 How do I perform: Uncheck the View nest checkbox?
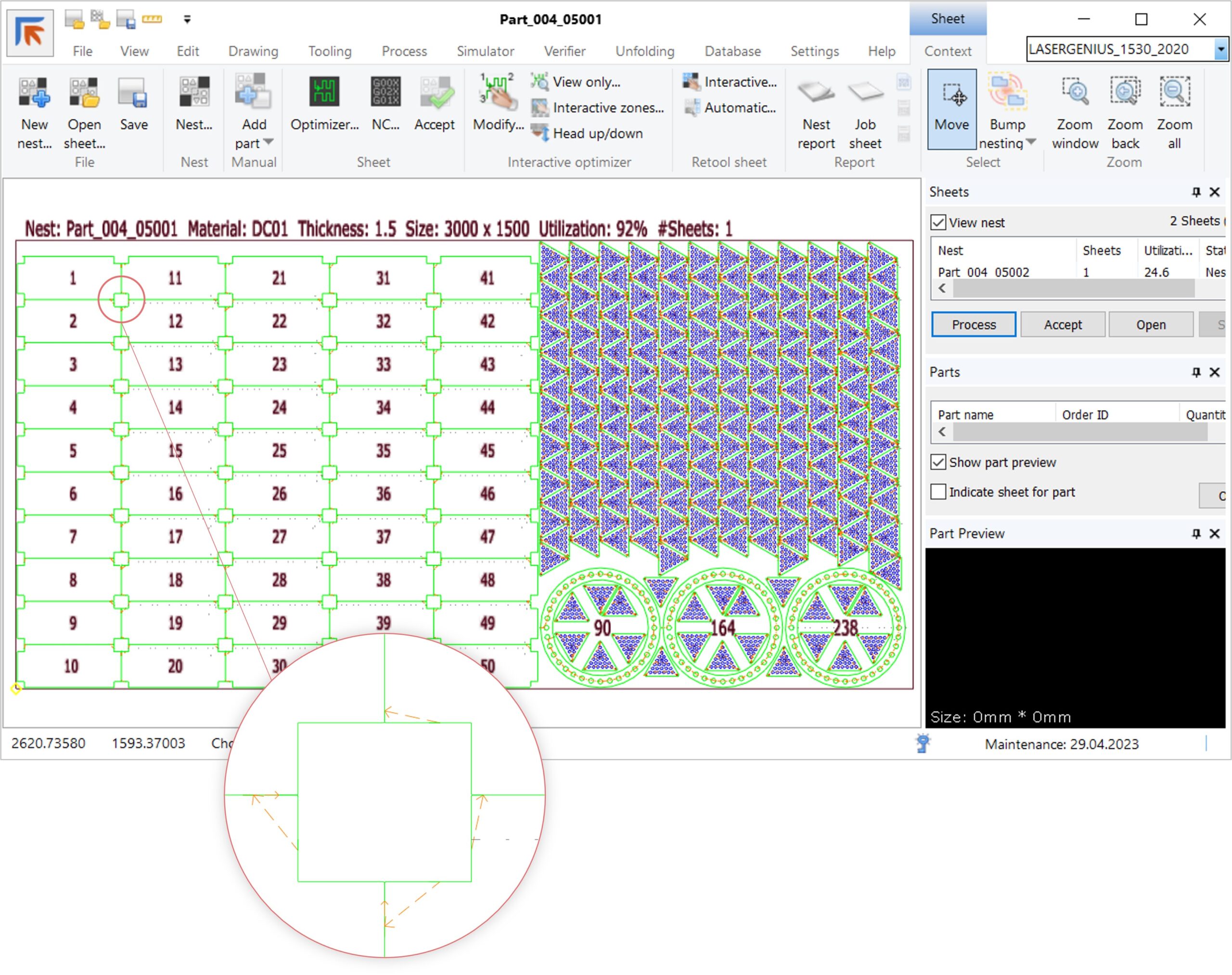pos(938,223)
